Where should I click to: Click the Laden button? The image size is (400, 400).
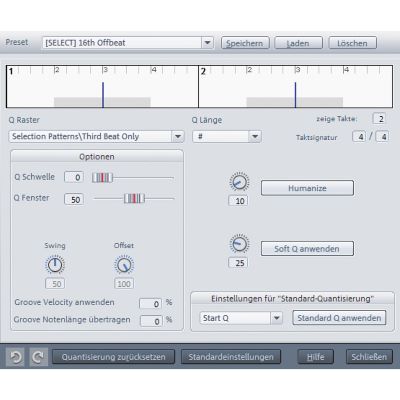point(298,43)
